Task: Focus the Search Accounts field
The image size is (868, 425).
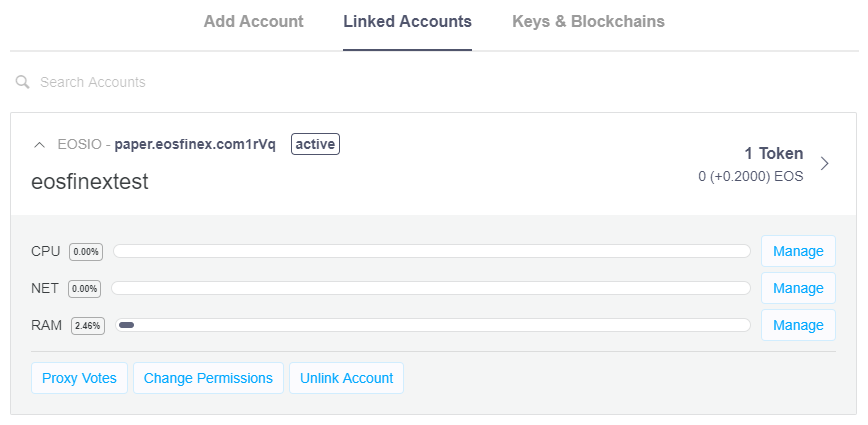Action: [x=434, y=82]
